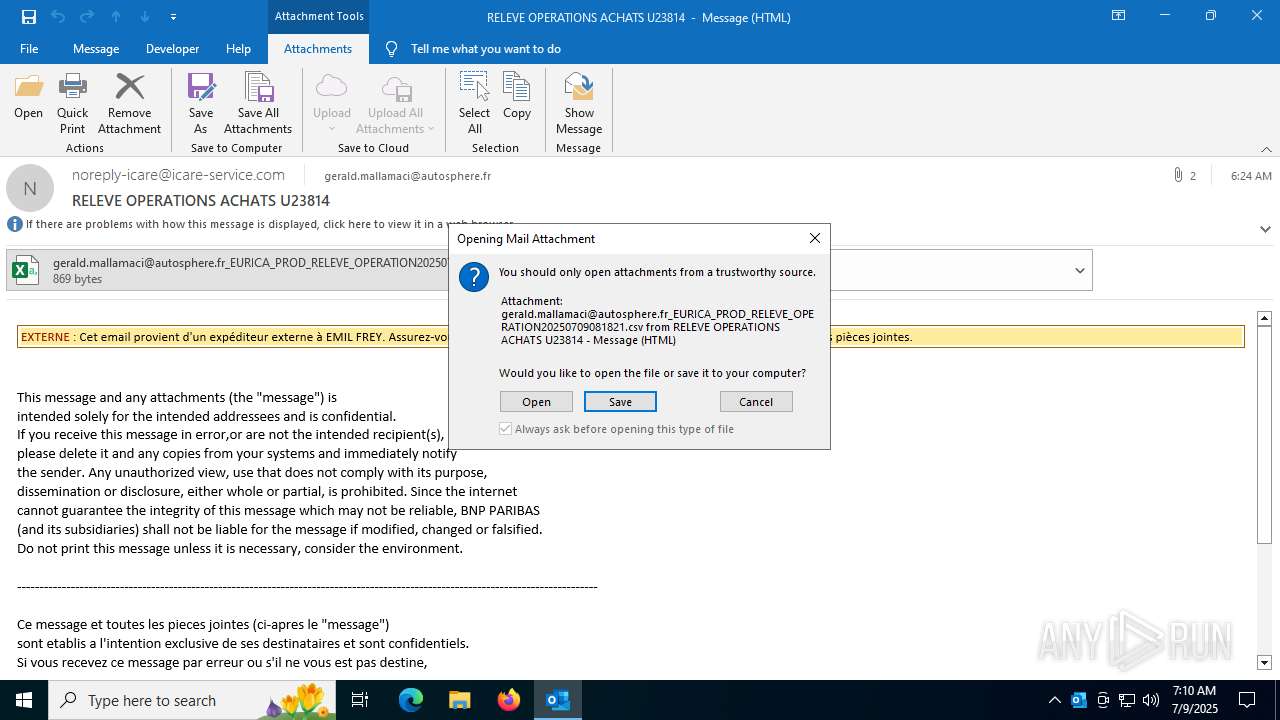Viewport: 1280px width, 720px height.
Task: Click the grayed Upload cloud icon
Action: coord(332,103)
